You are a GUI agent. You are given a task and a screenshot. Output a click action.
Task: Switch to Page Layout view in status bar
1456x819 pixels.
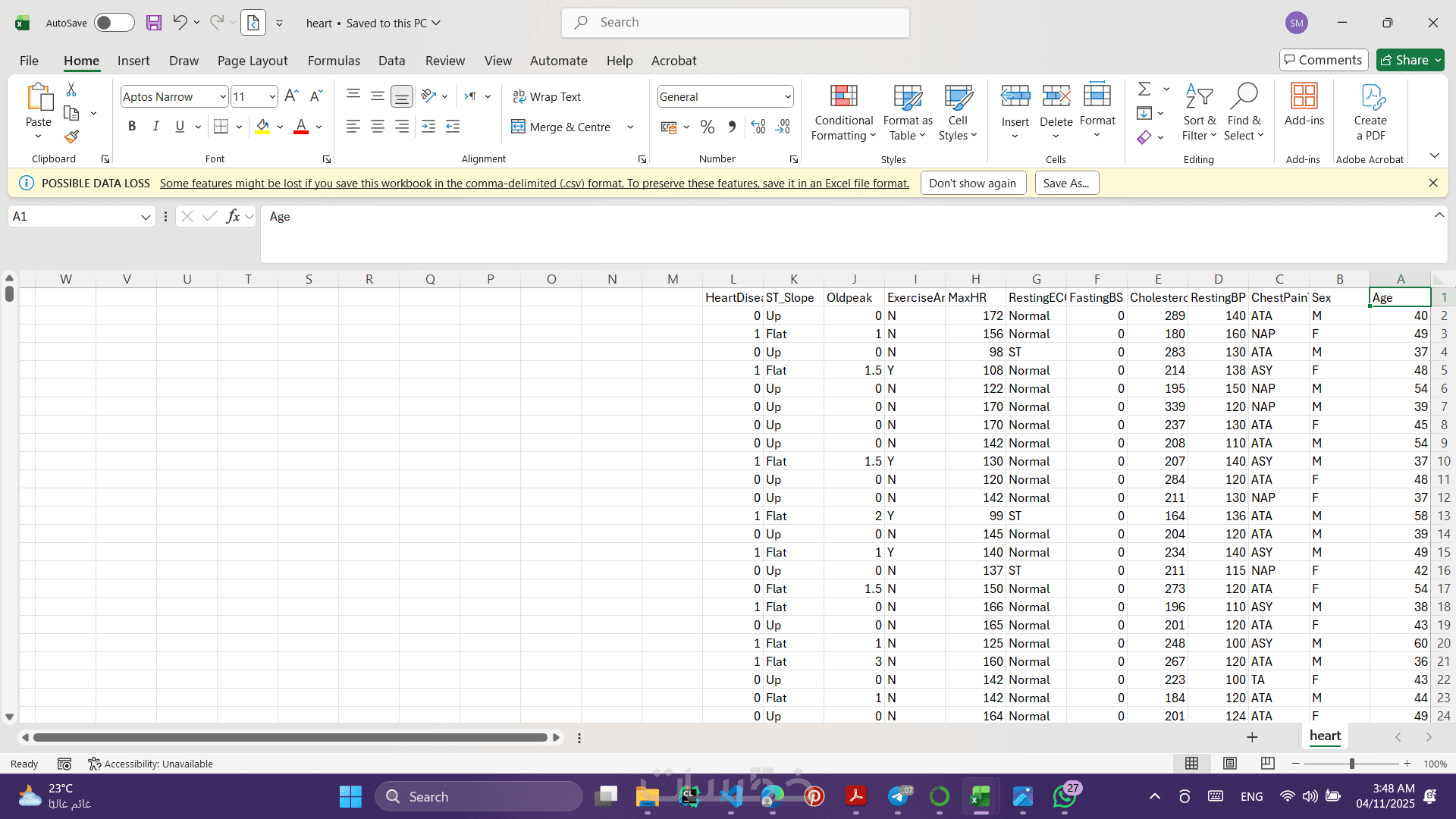(x=1230, y=764)
